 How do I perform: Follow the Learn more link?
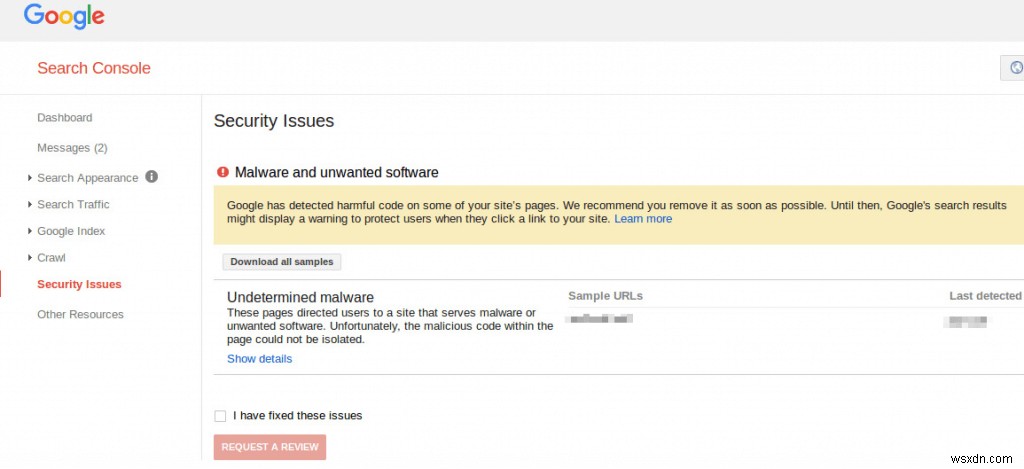click(643, 219)
